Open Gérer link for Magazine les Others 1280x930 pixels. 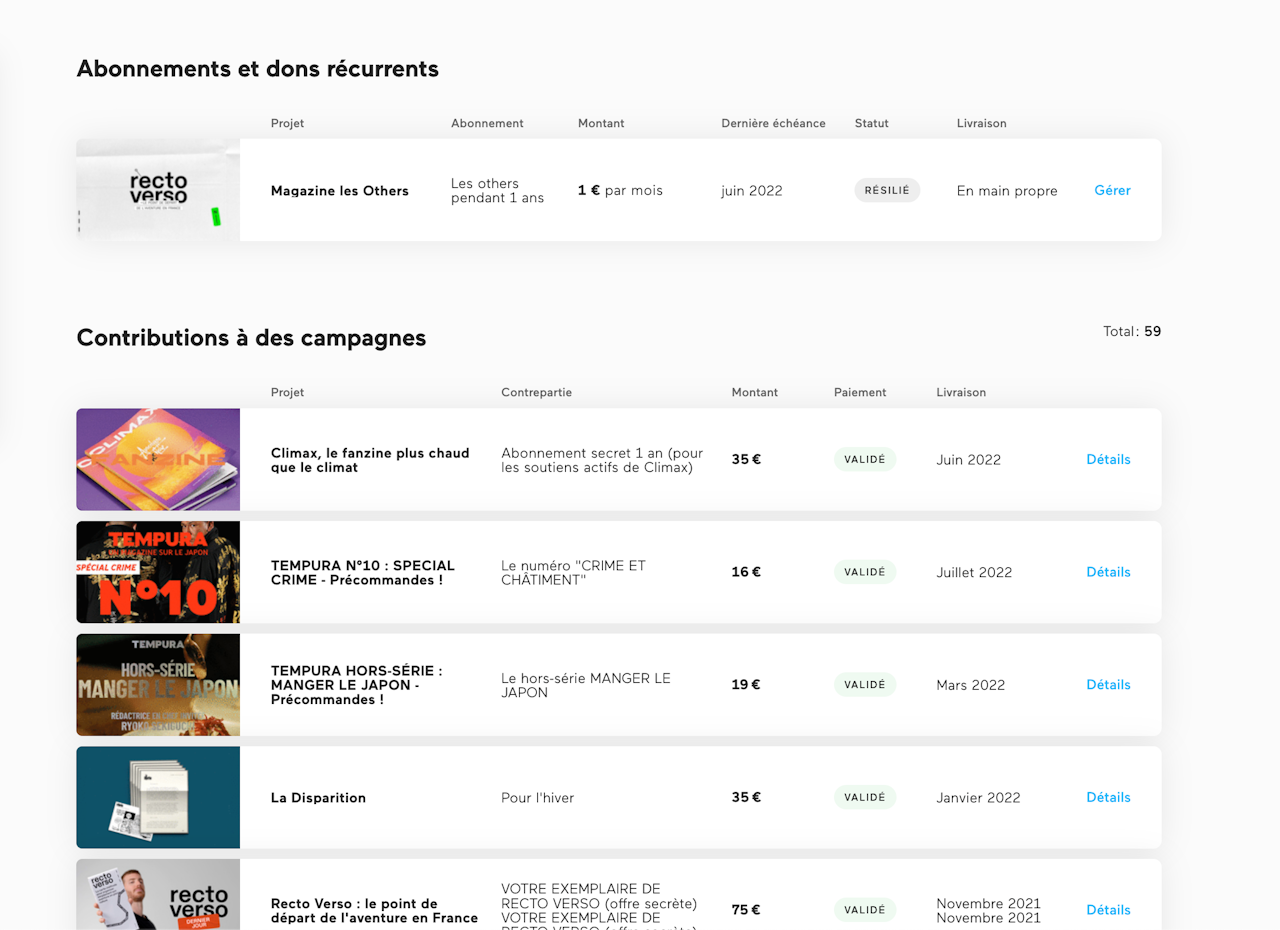[1112, 190]
